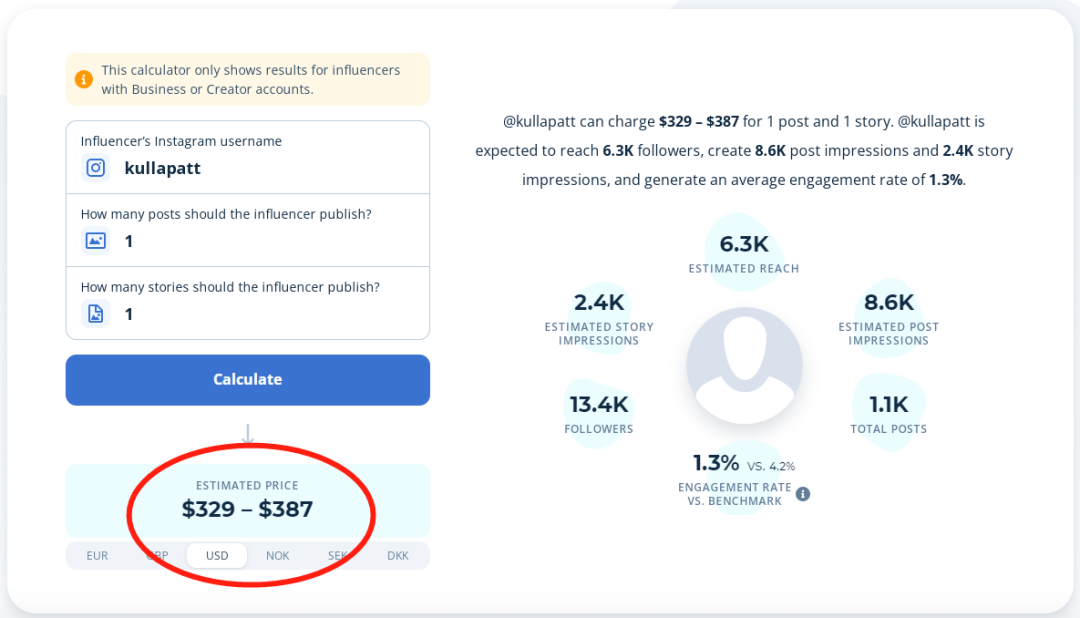
Task: Click the Calculate button
Action: [x=248, y=380]
